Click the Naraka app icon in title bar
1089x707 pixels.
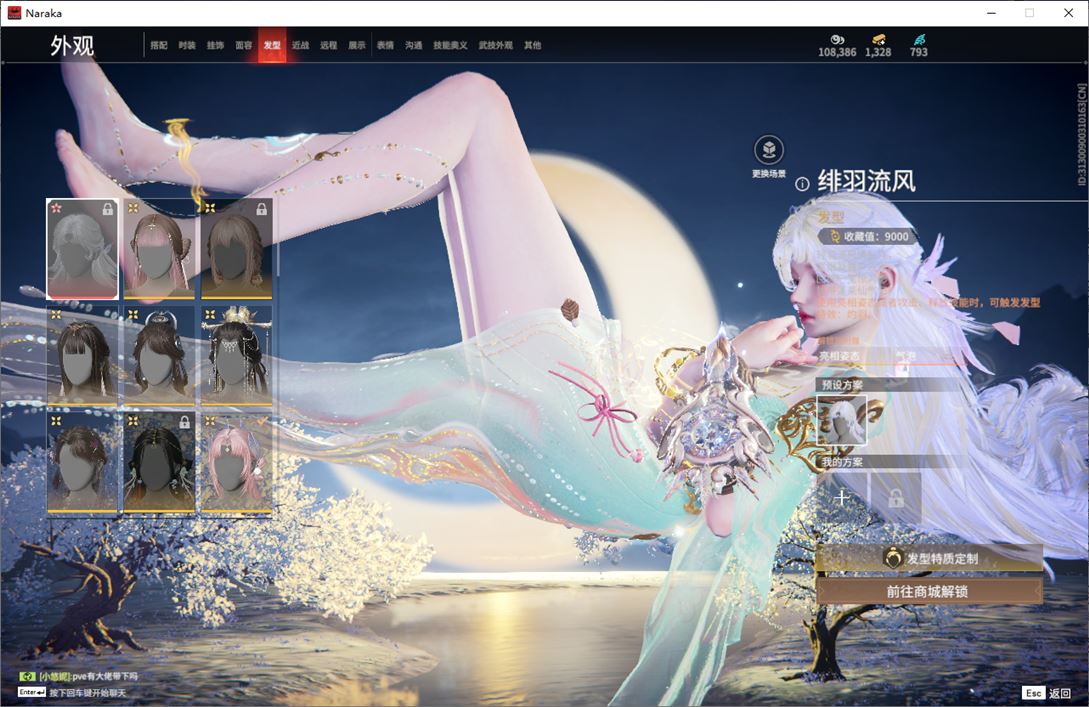click(14, 13)
